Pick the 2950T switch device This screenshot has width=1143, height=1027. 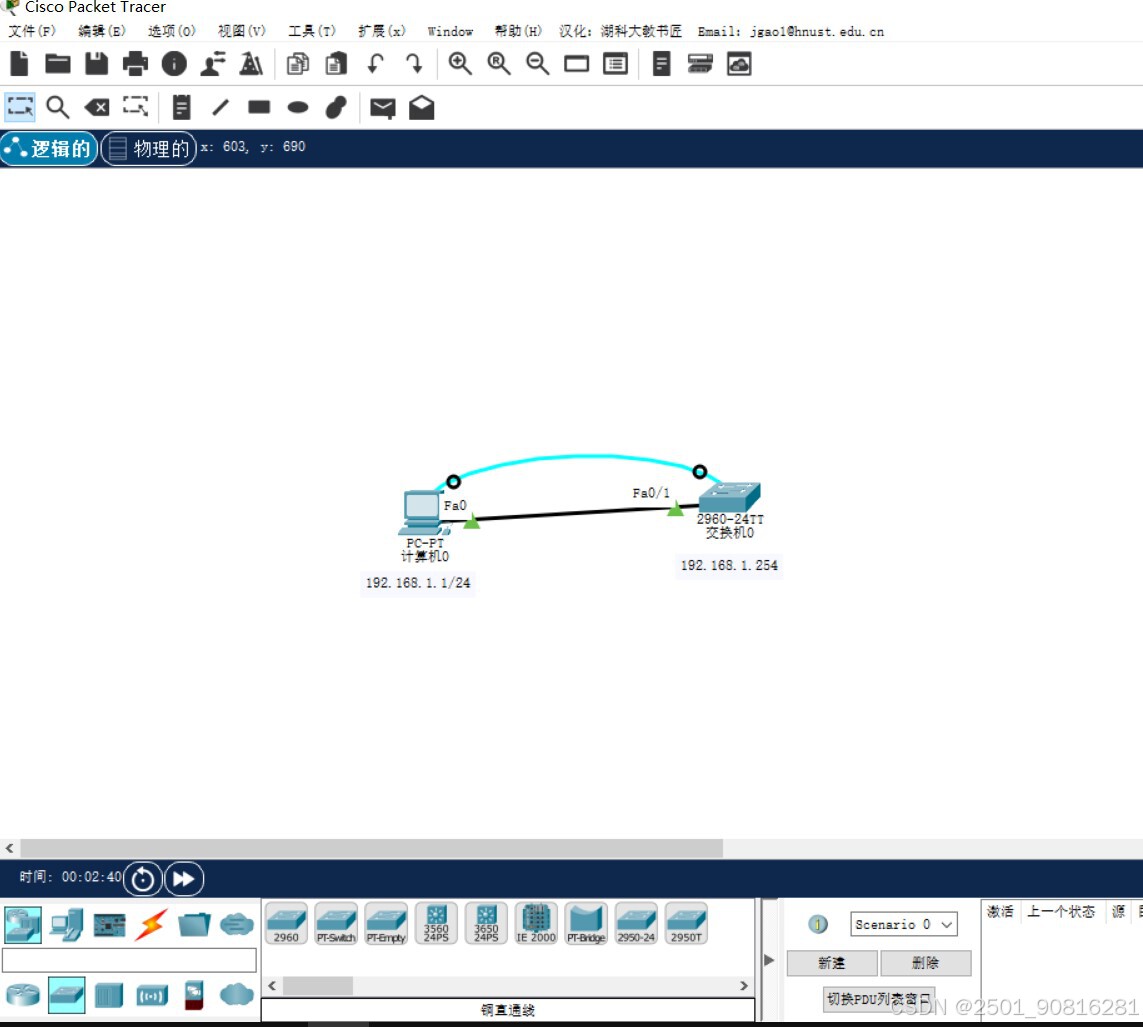(x=686, y=923)
